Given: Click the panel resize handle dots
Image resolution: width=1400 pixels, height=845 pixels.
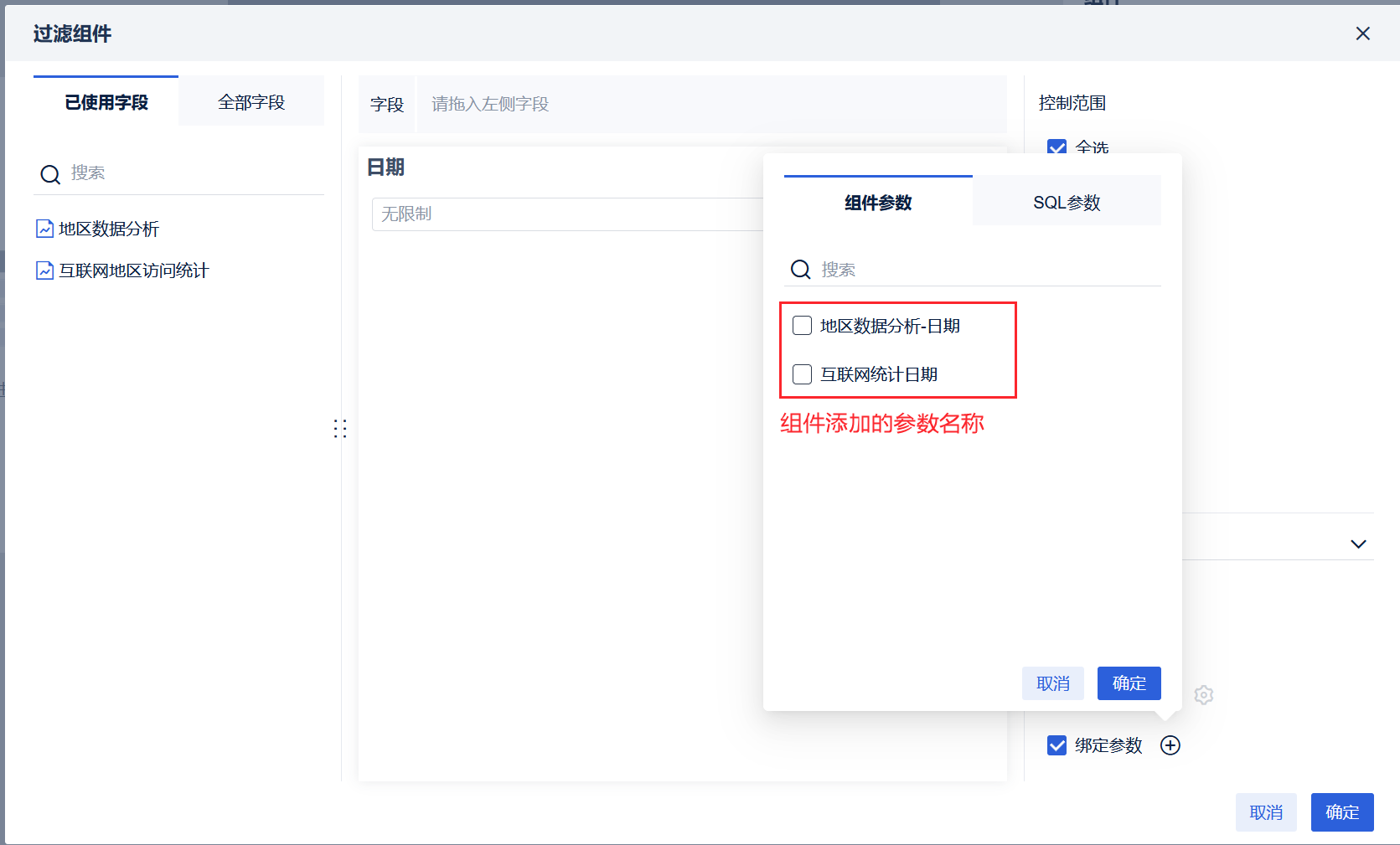Looking at the screenshot, I should click(340, 429).
